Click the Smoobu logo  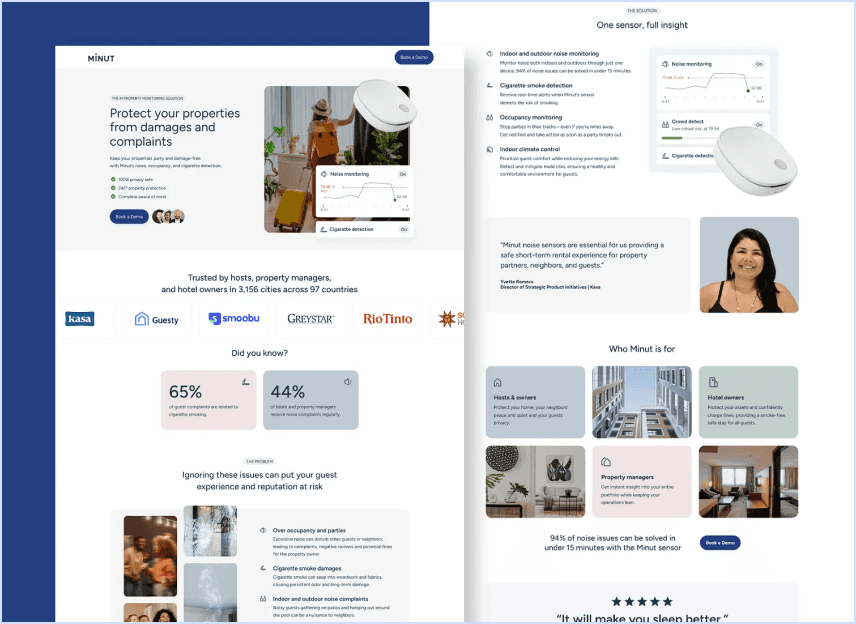(x=234, y=318)
